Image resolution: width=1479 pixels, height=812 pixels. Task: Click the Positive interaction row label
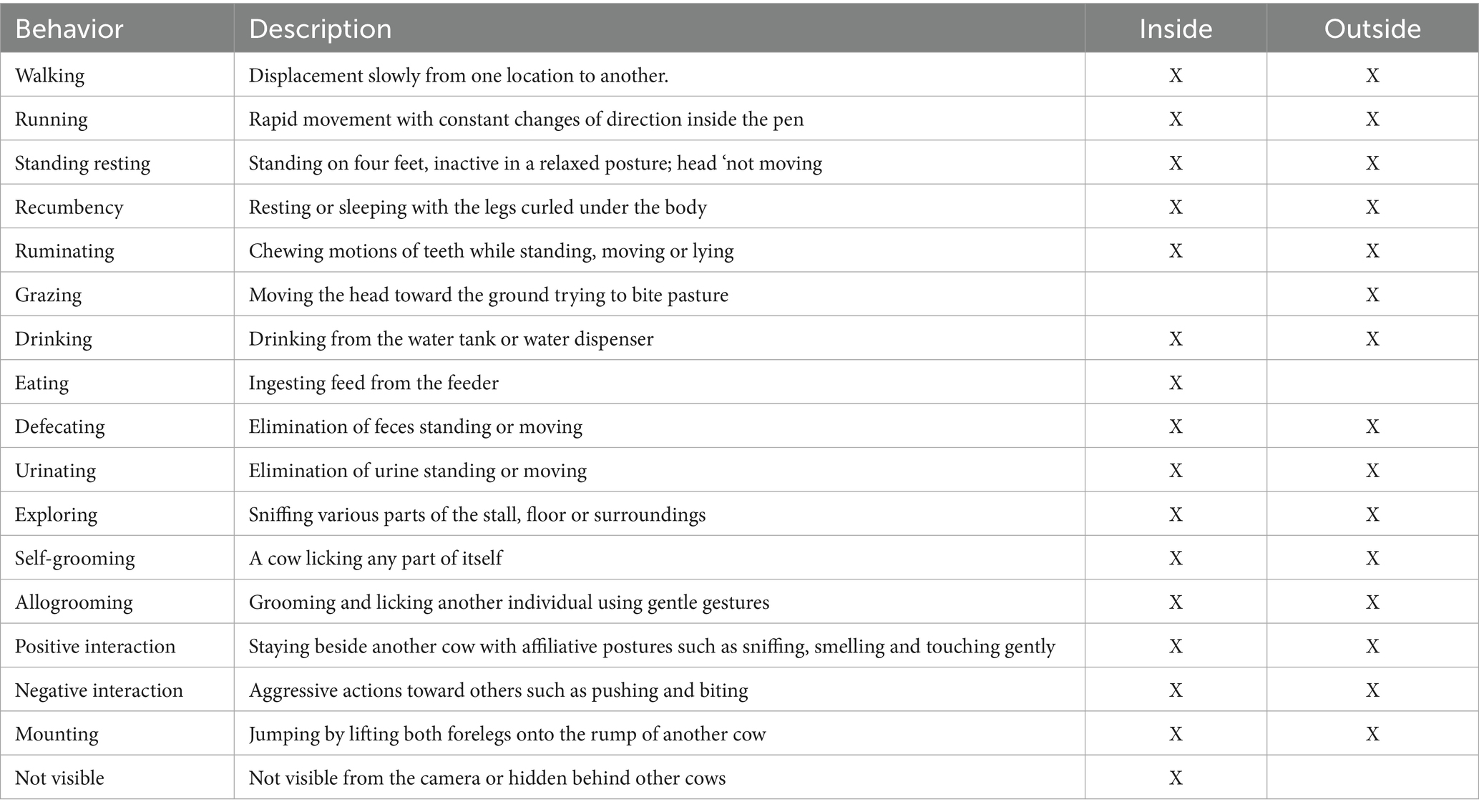click(95, 646)
